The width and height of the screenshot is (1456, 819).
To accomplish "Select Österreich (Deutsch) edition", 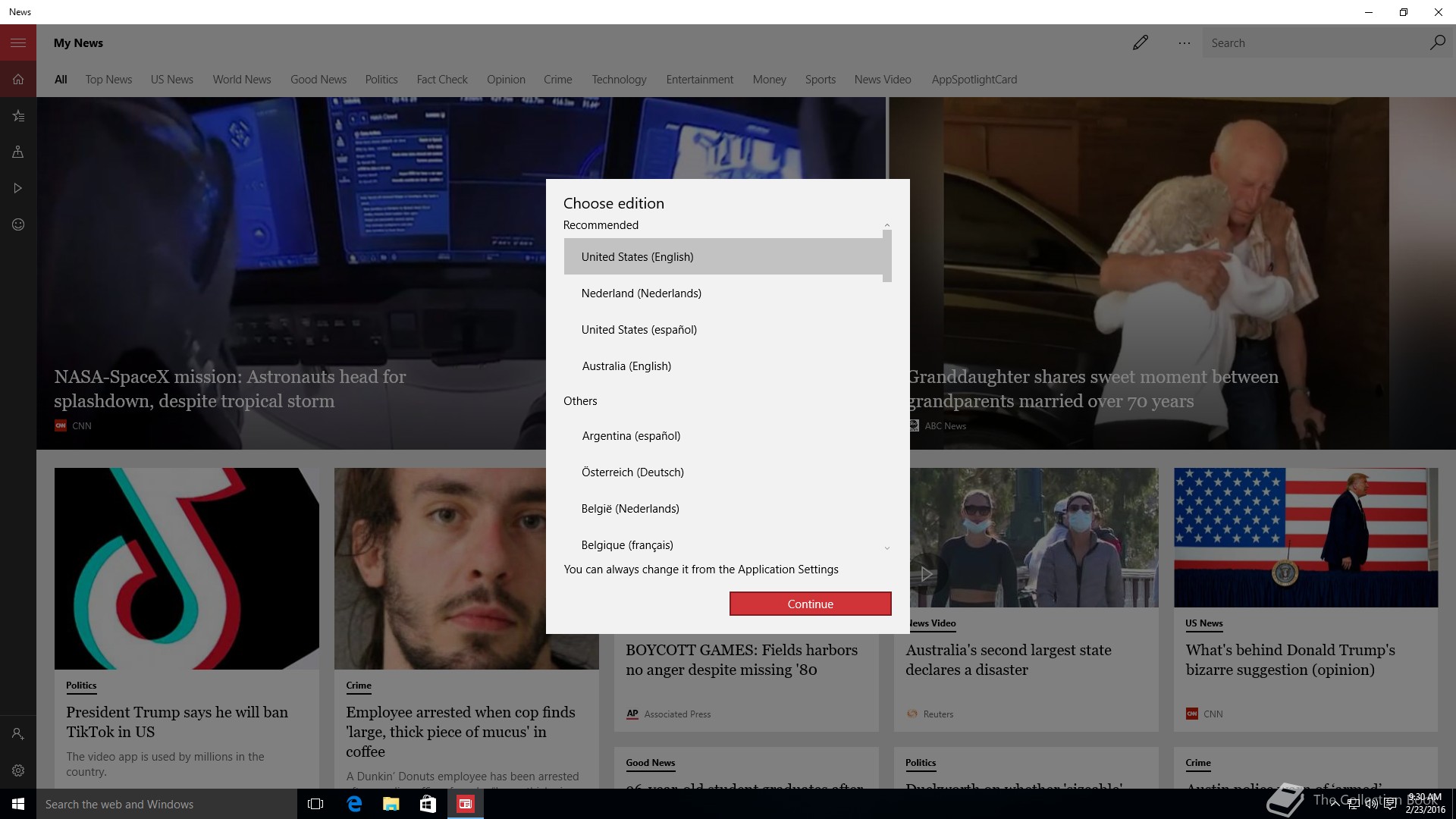I will click(723, 472).
